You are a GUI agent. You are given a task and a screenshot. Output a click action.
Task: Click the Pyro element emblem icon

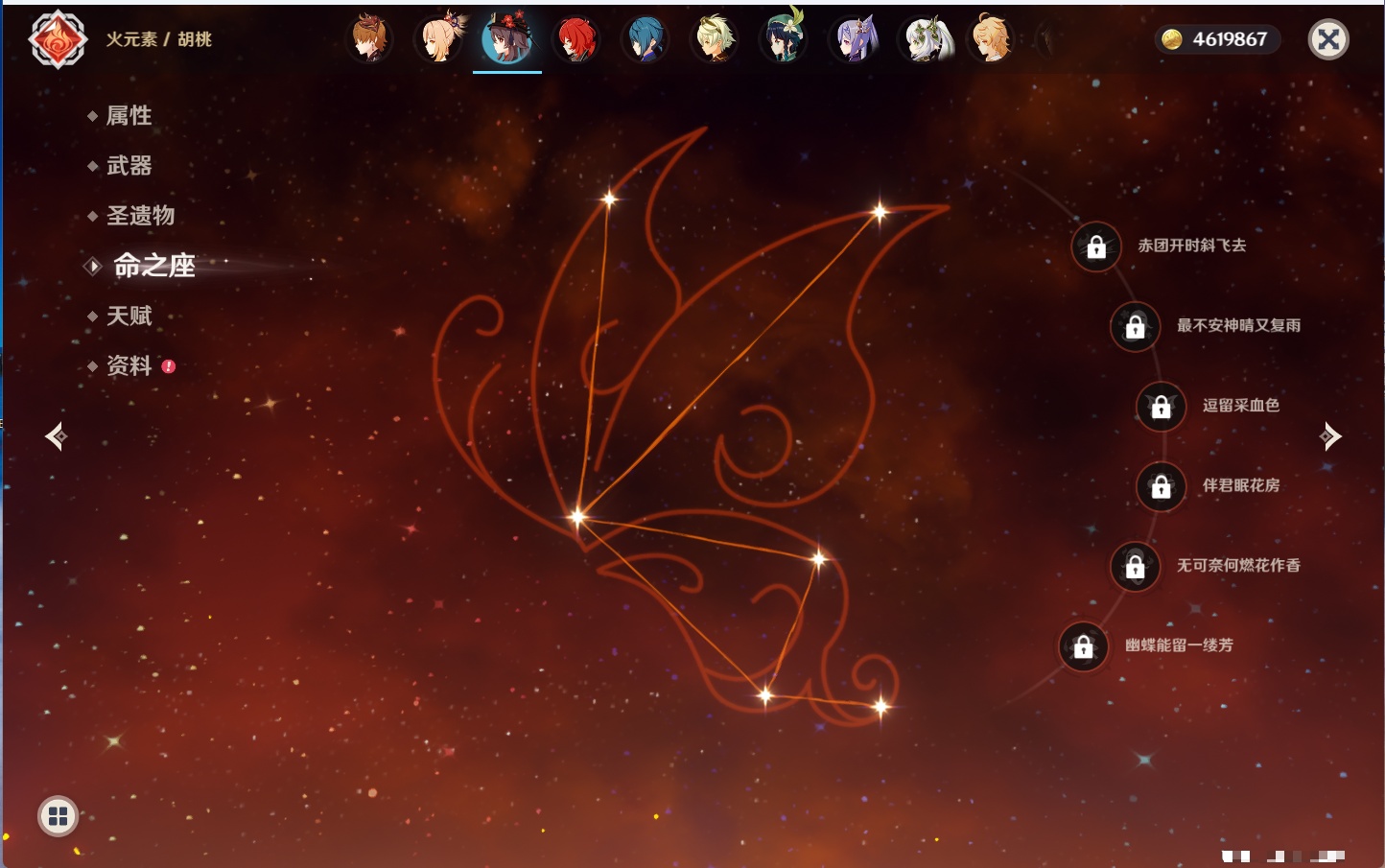[59, 39]
